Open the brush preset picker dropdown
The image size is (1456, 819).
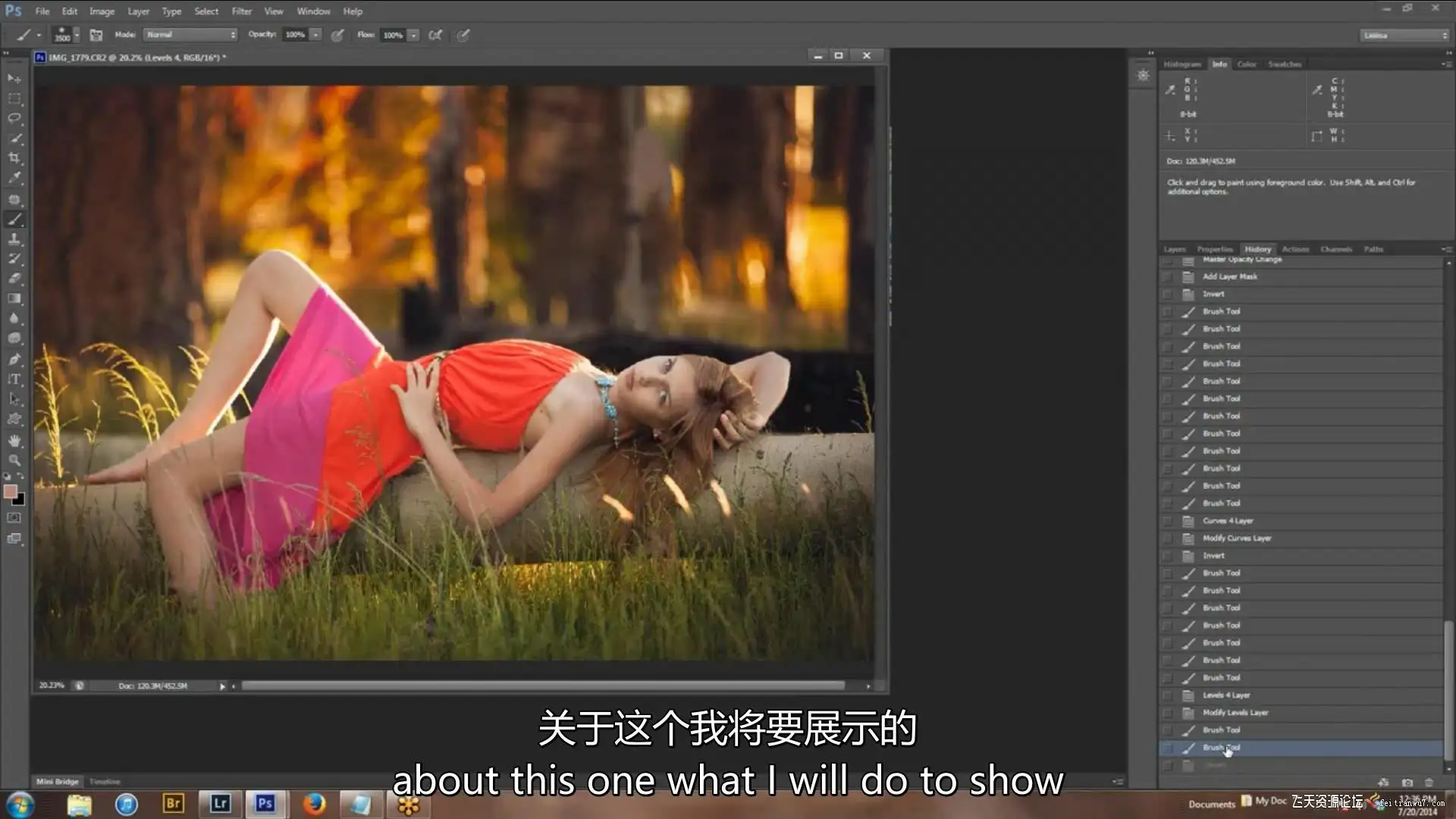[x=77, y=35]
